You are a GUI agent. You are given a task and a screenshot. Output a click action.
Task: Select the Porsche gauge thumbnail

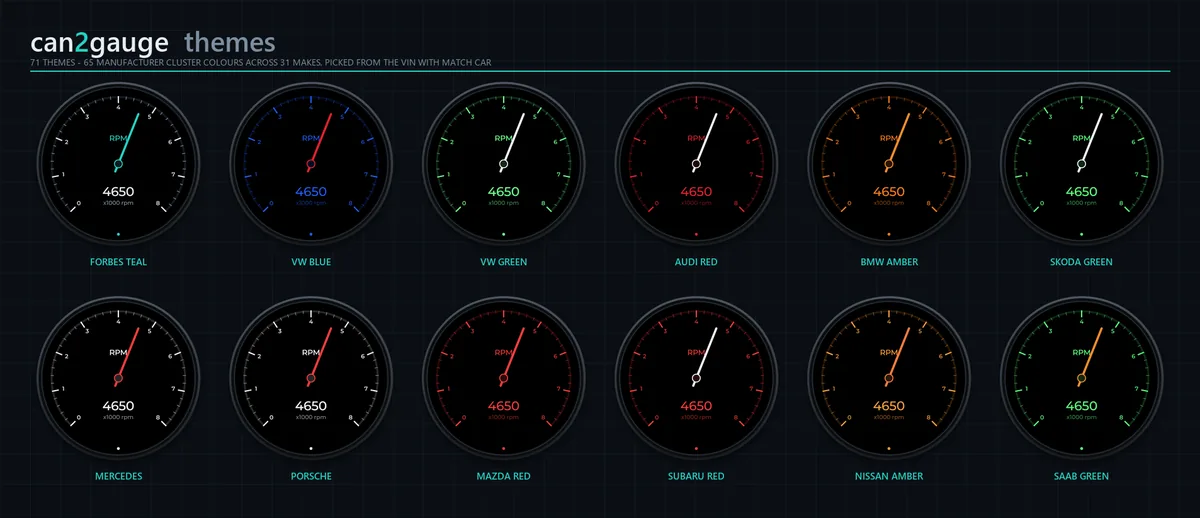[311, 378]
